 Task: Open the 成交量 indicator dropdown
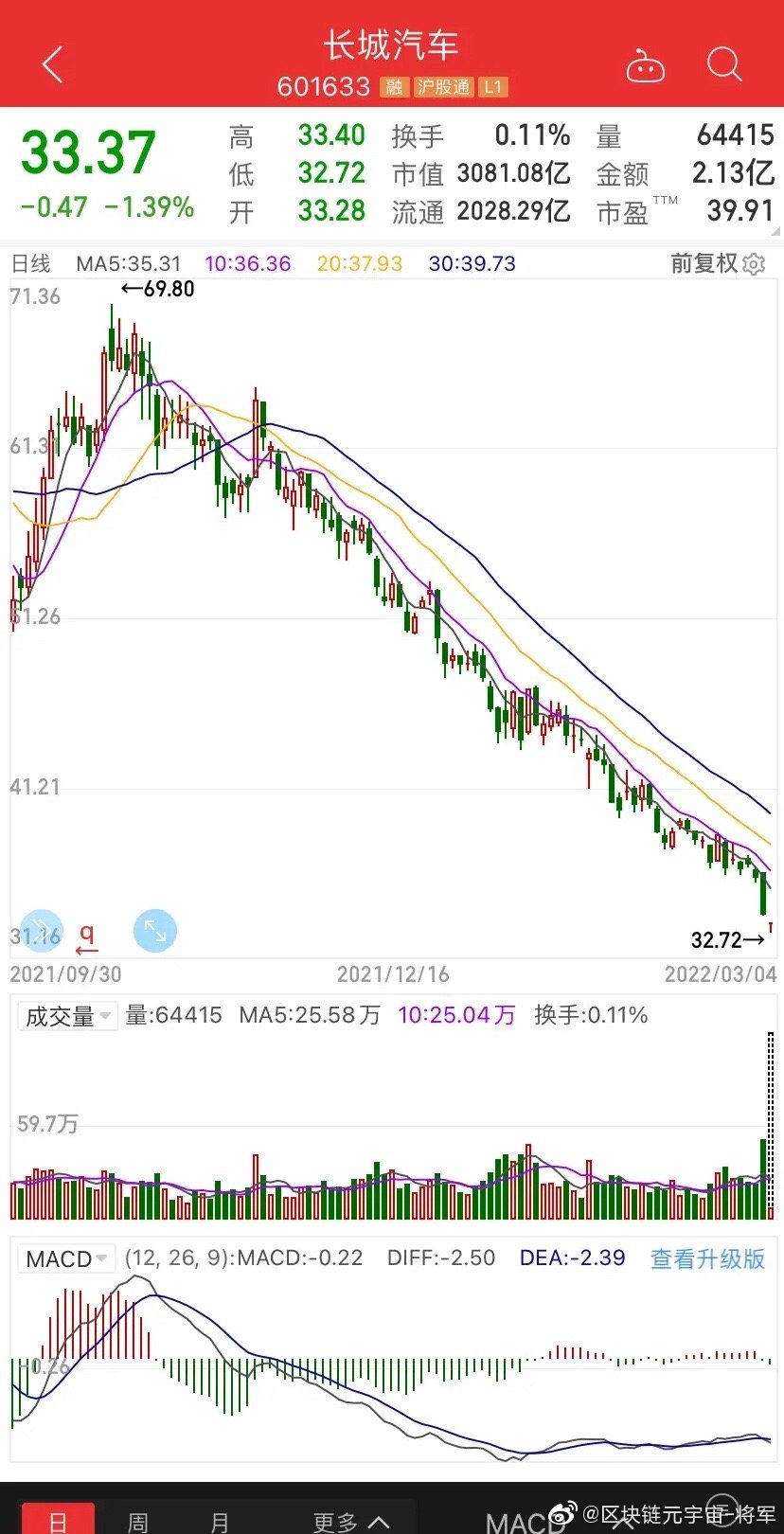pos(67,1016)
